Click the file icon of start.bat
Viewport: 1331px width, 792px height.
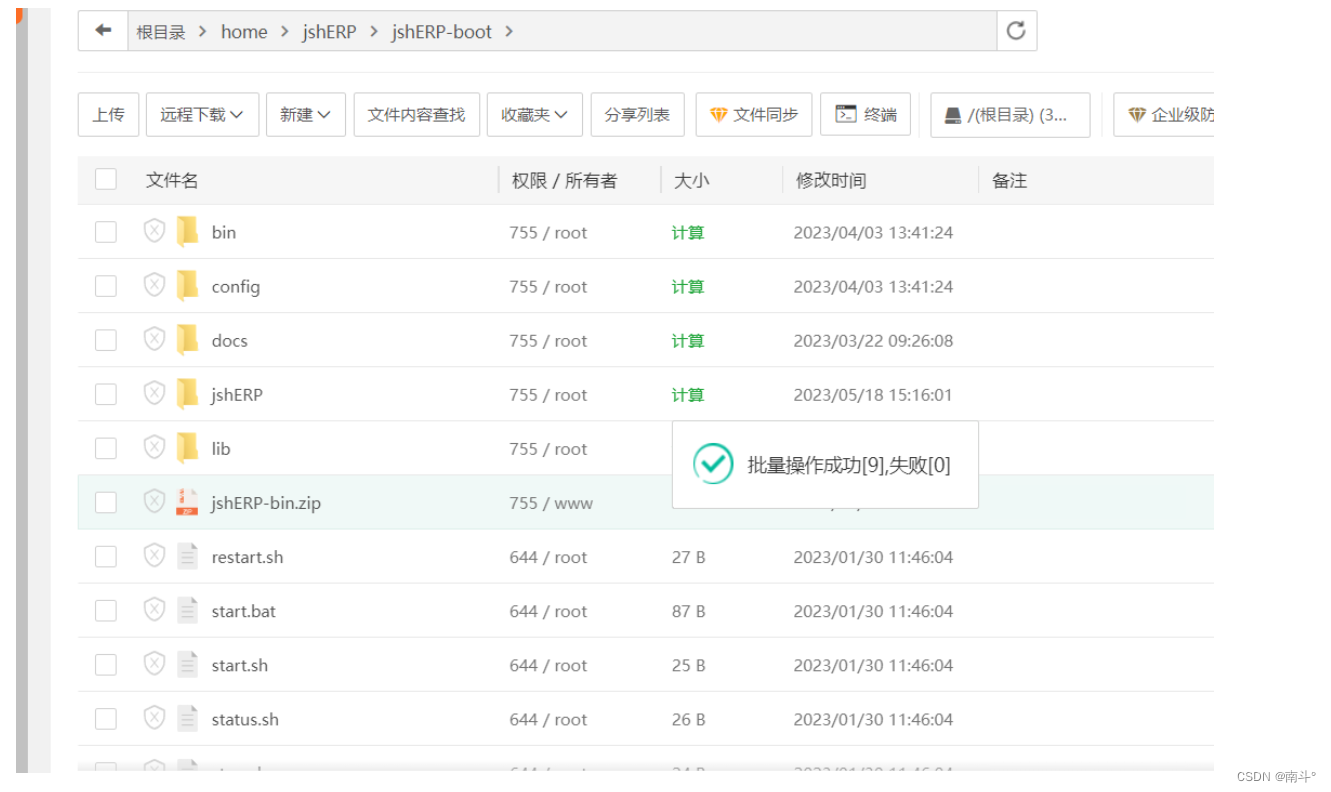187,610
